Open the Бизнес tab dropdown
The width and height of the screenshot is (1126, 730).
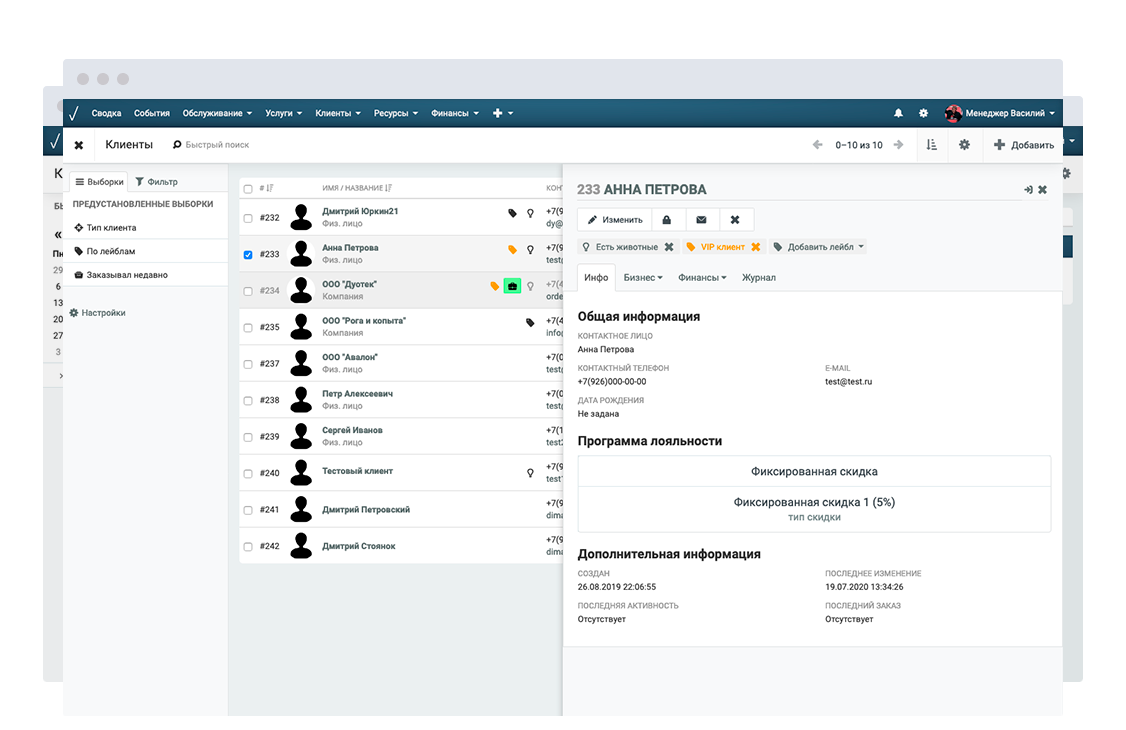pos(643,278)
